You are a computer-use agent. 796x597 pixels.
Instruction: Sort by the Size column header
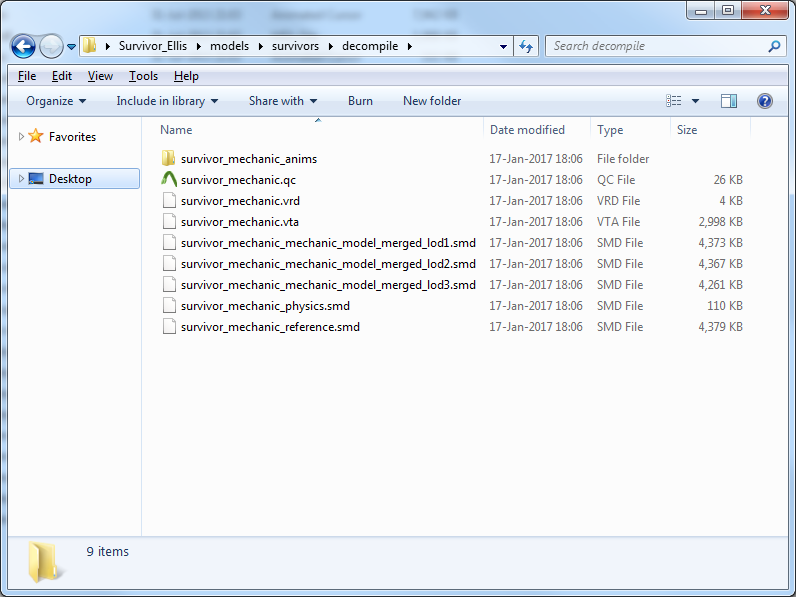pos(687,130)
